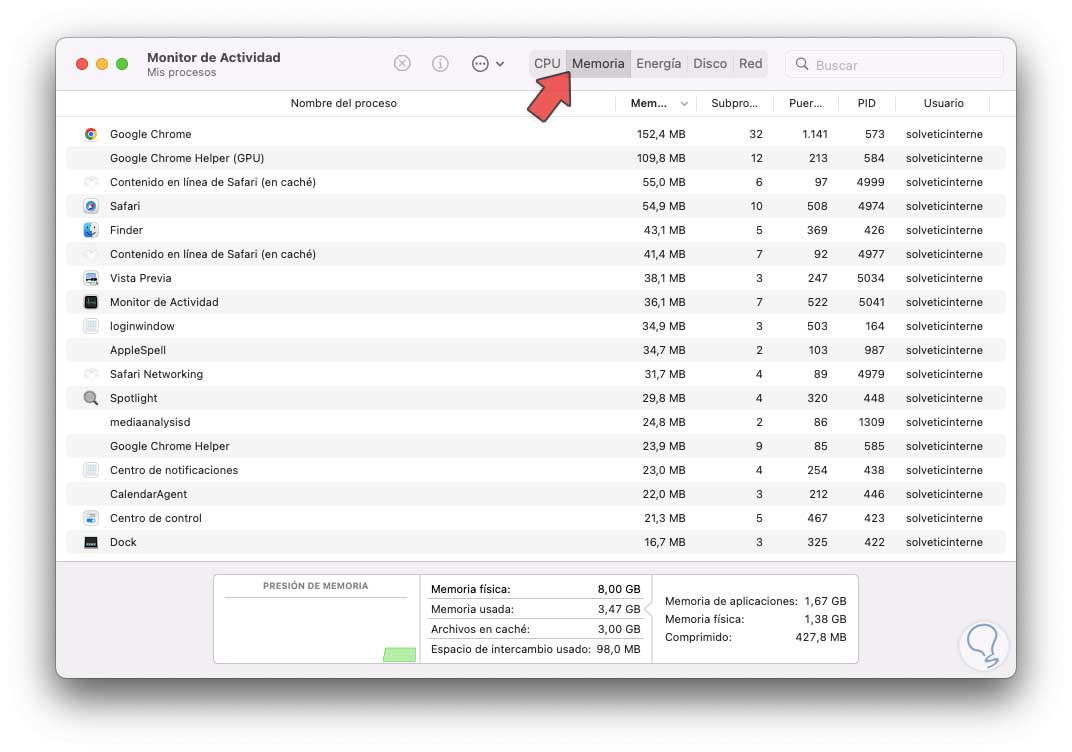
Task: Click the Finder process name
Action: click(126, 230)
